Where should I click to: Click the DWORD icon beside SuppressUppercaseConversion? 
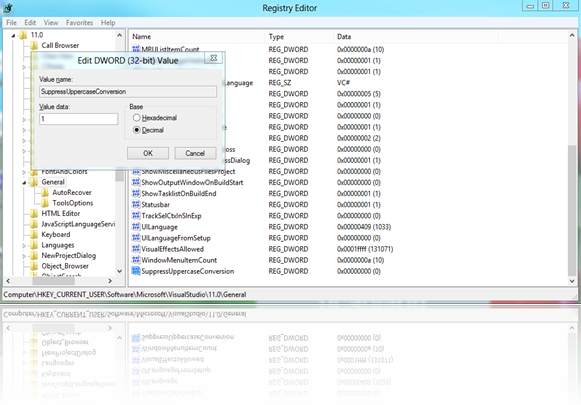tap(136, 271)
